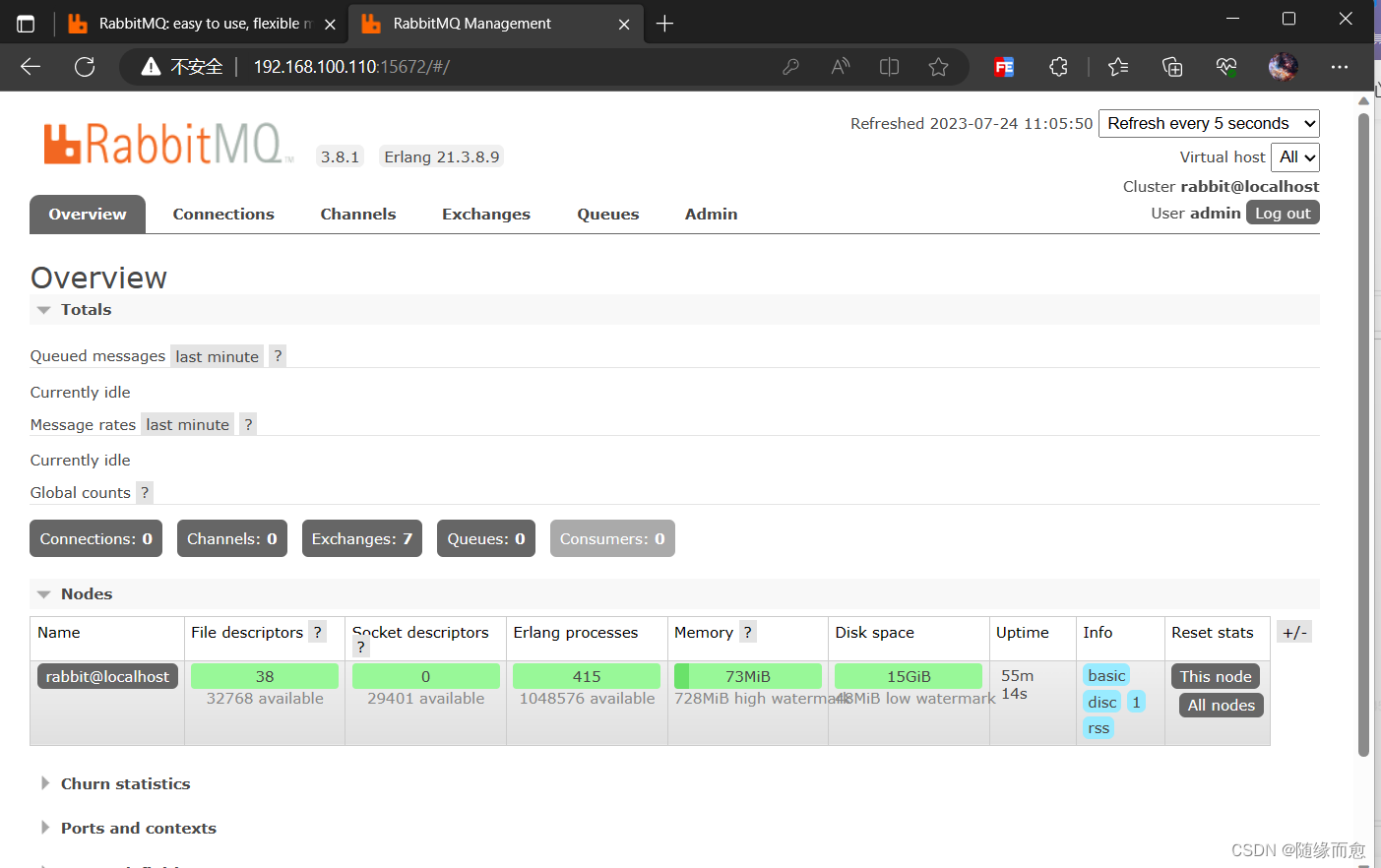Reset stats for This node
1381x868 pixels.
point(1216,676)
